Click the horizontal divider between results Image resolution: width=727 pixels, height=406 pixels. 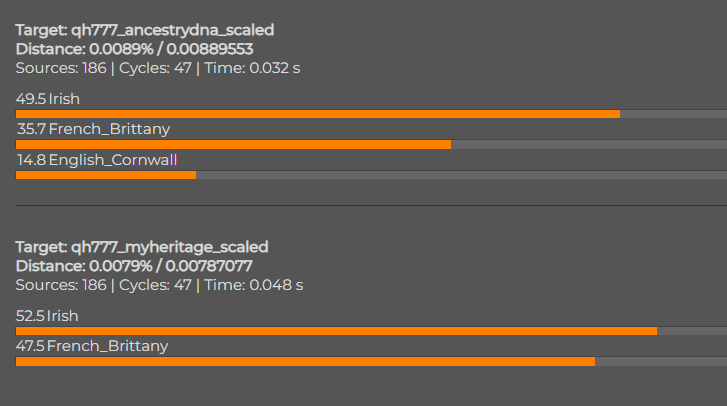(371, 205)
